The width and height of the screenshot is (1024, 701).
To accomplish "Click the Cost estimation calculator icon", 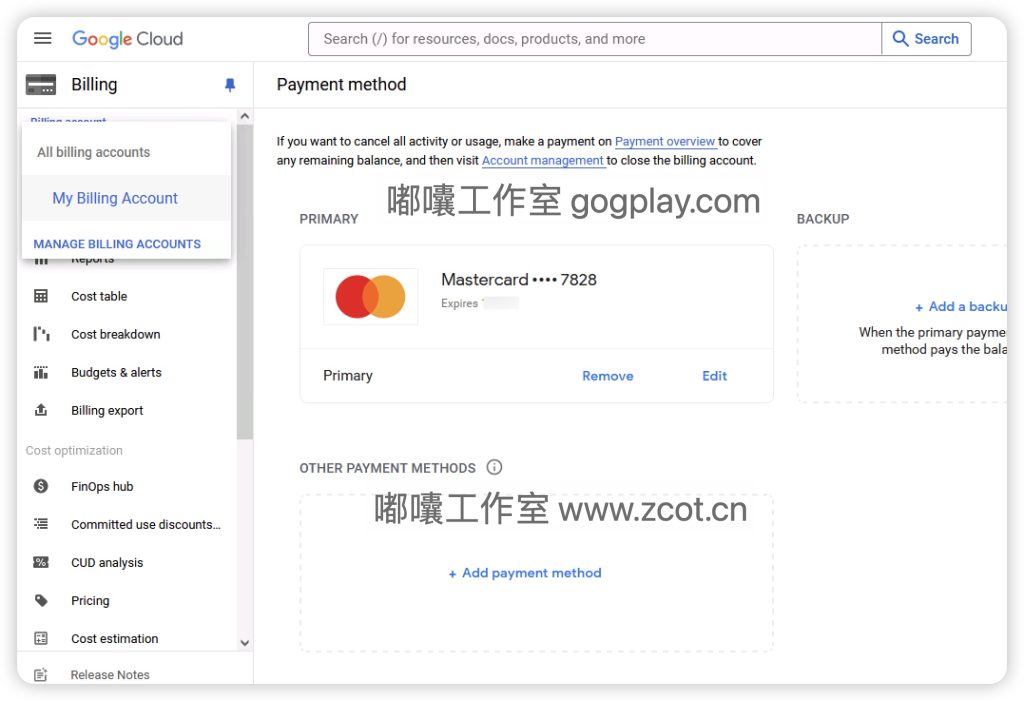I will [40, 638].
